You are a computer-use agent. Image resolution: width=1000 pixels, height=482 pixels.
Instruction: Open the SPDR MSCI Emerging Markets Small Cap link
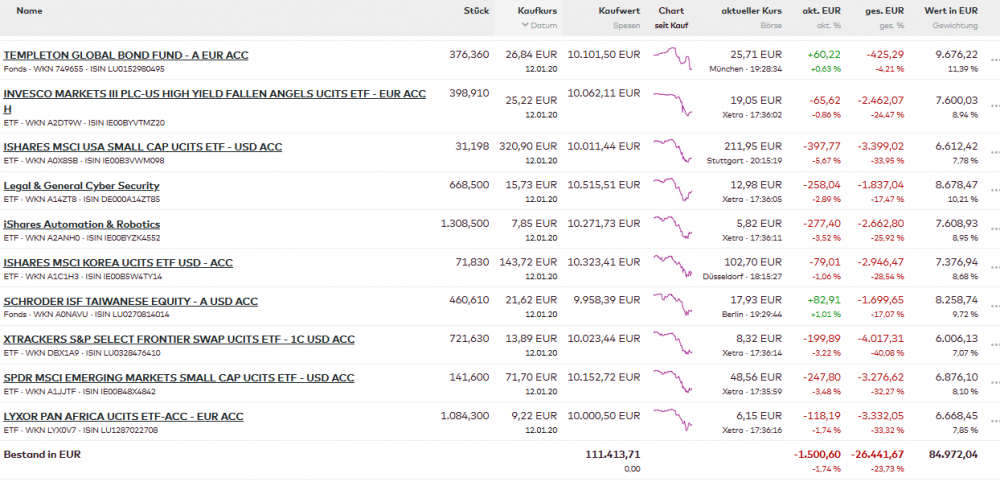click(179, 378)
